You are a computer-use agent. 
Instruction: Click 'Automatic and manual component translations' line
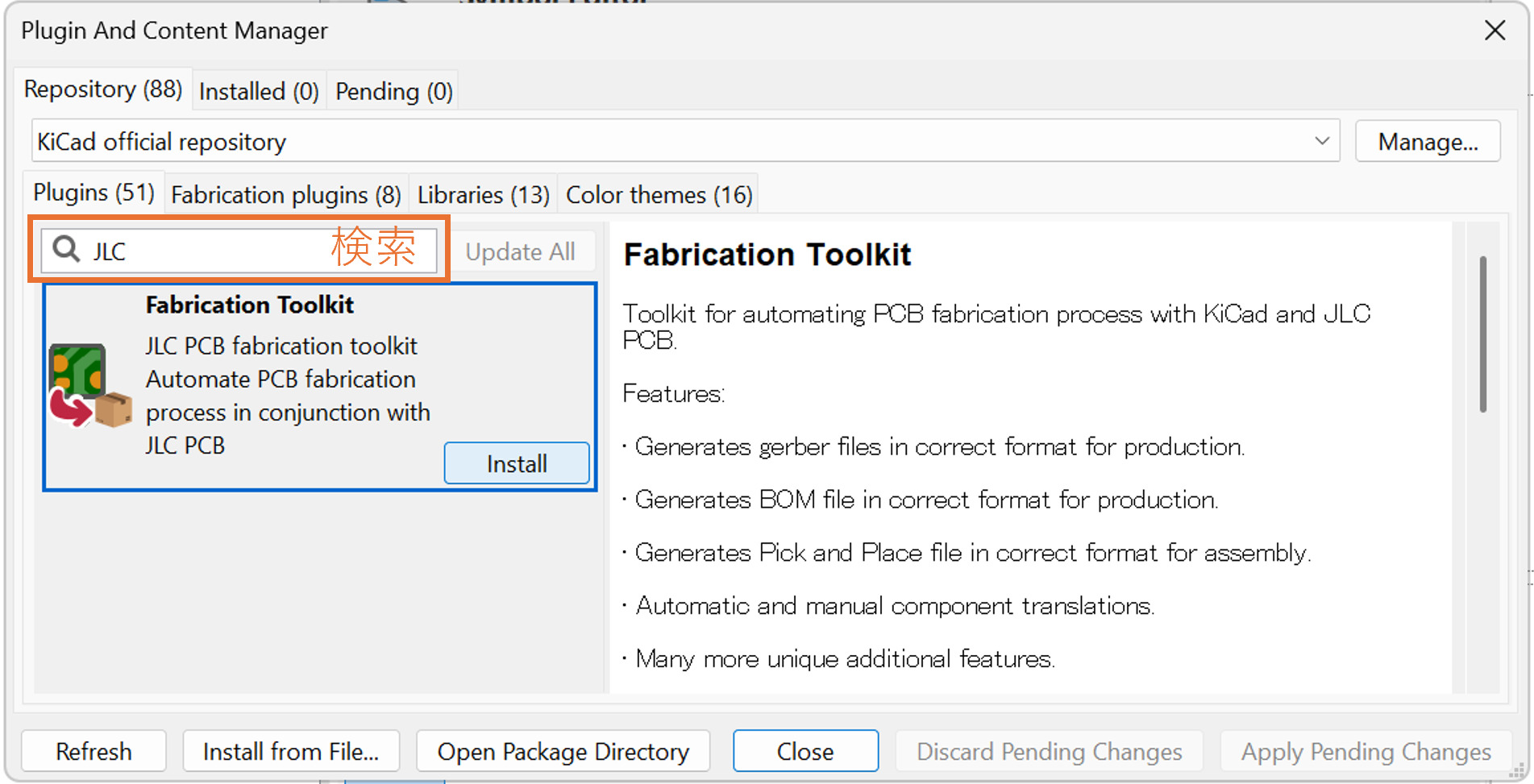pos(888,606)
